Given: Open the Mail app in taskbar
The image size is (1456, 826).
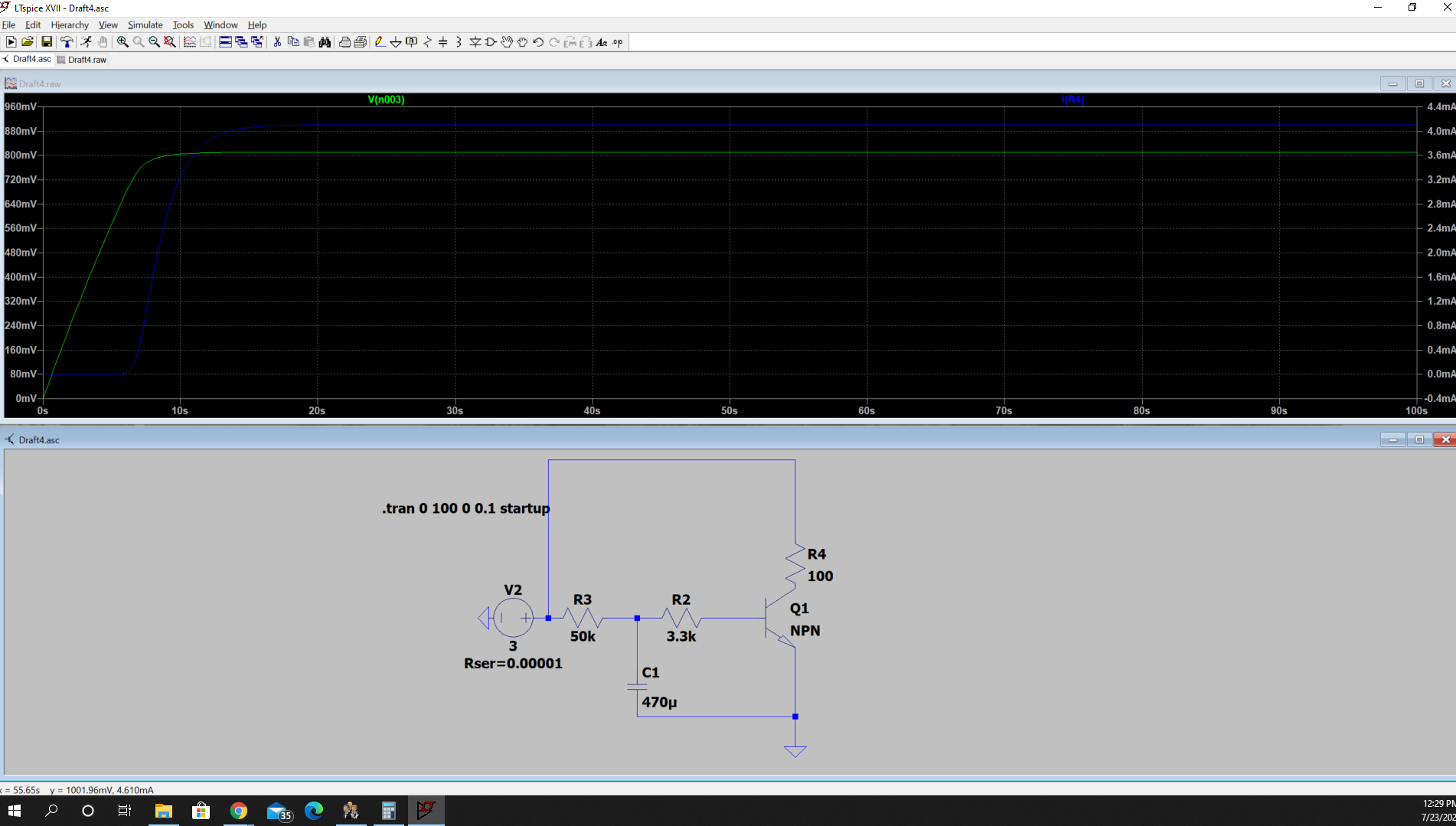Looking at the screenshot, I should 278,811.
